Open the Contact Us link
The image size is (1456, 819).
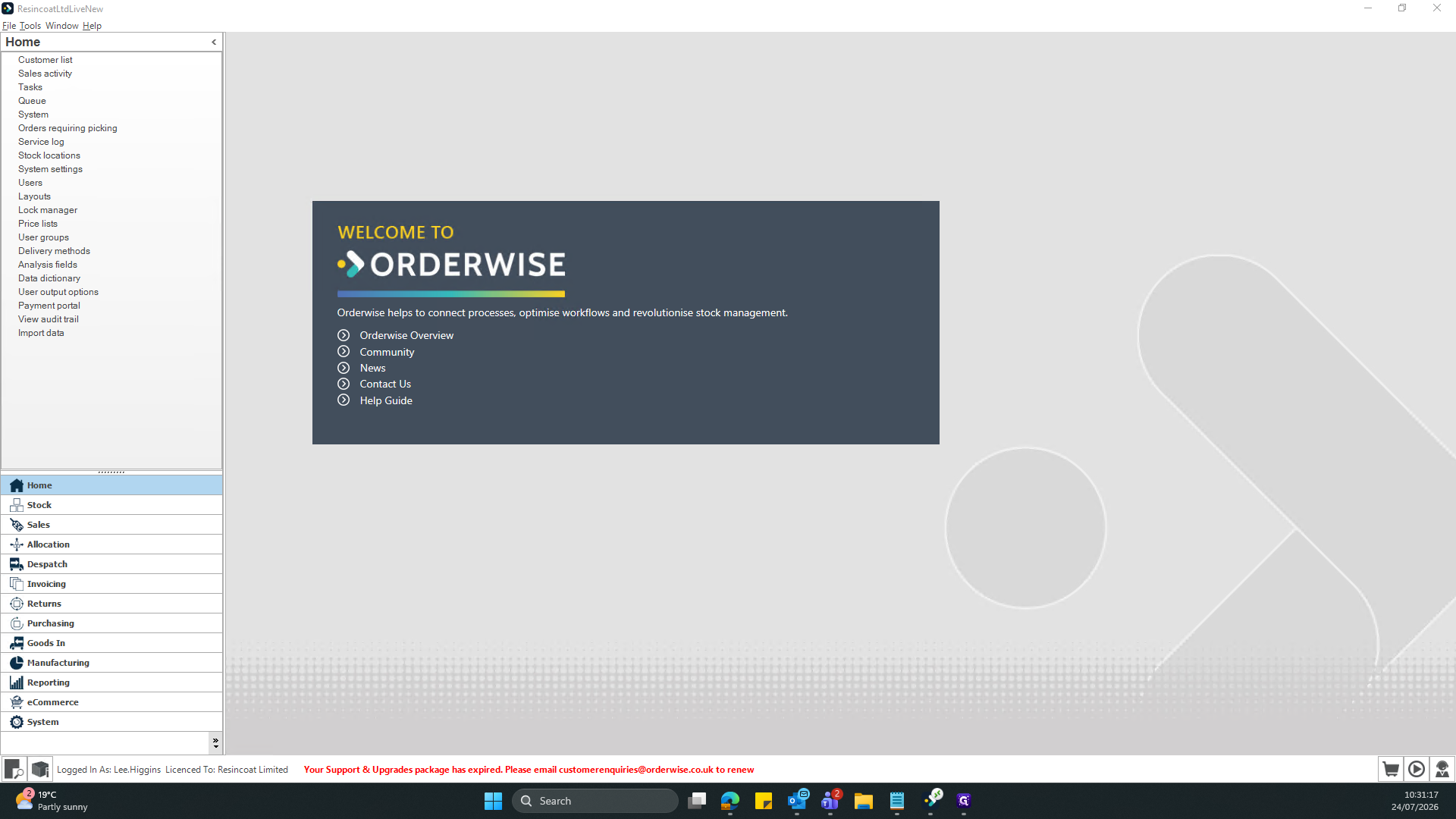385,384
